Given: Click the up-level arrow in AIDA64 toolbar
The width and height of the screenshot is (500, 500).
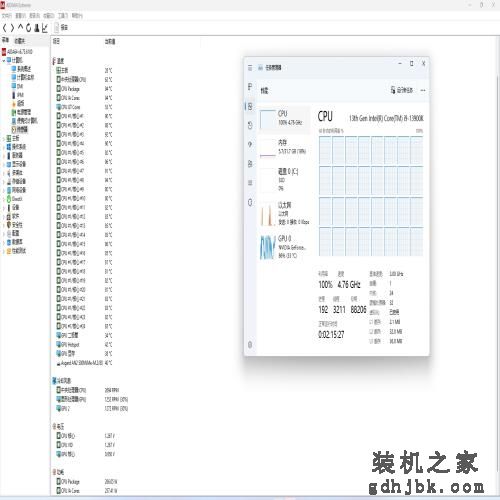Looking at the screenshot, I should click(x=21, y=28).
